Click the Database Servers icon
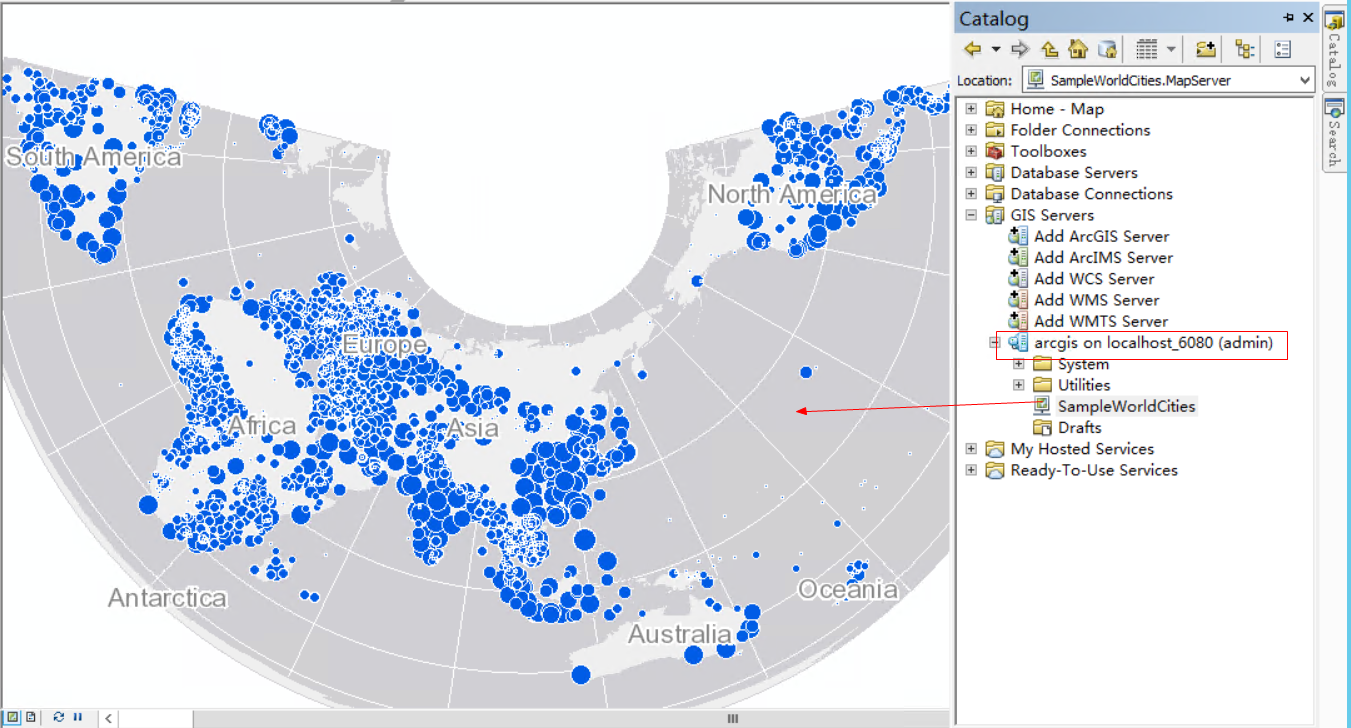The image size is (1351, 728). tap(994, 172)
